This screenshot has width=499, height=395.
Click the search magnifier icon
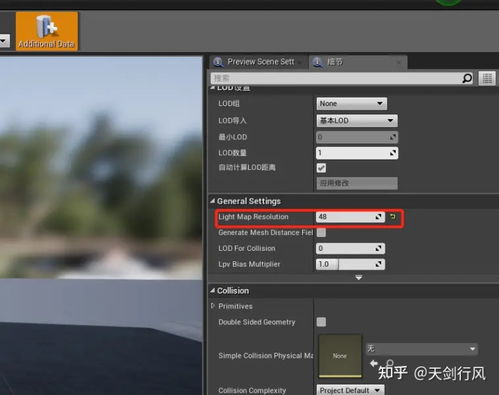(x=467, y=78)
